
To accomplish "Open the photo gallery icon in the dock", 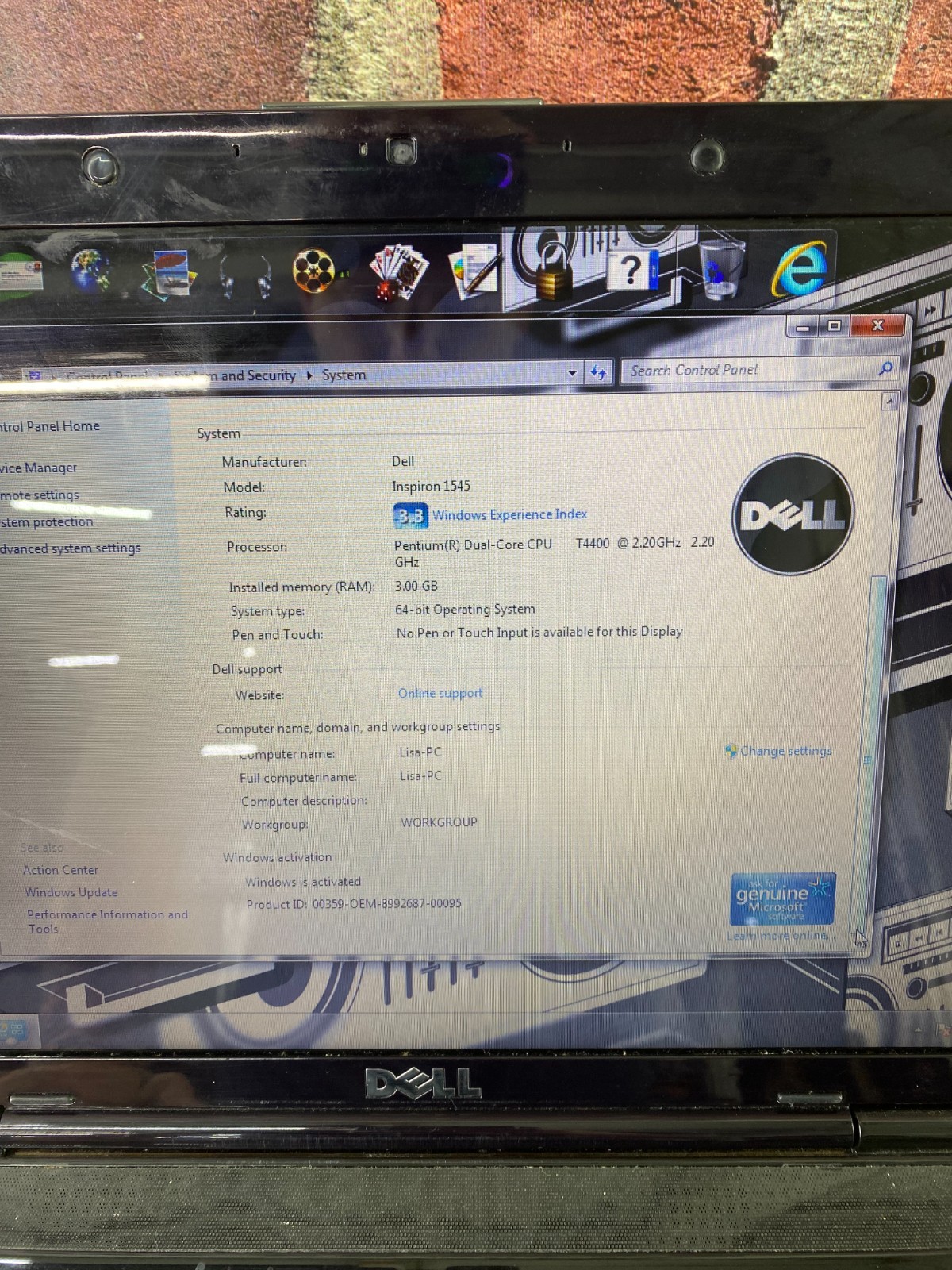I will tap(168, 275).
